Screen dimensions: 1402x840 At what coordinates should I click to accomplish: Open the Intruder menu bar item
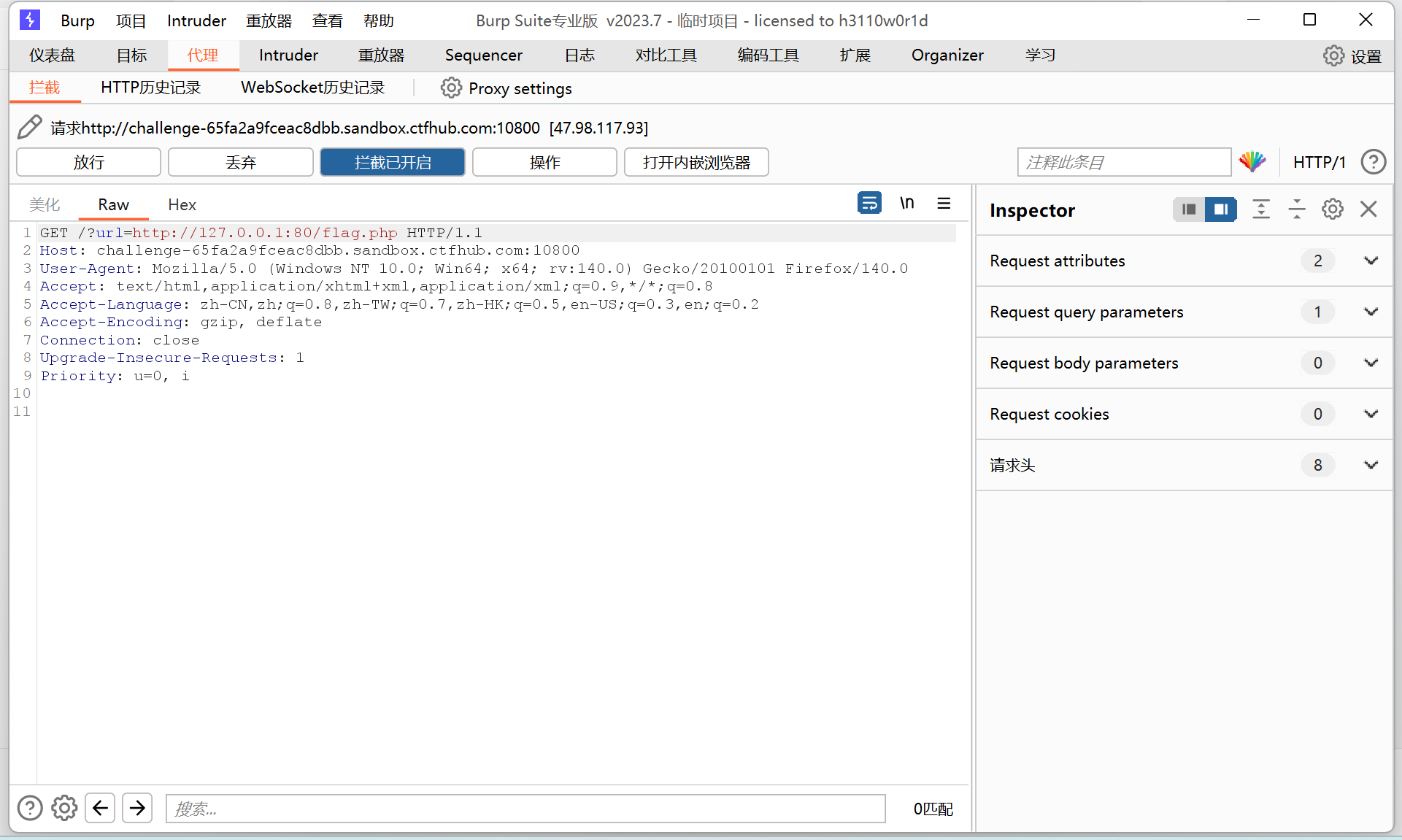click(196, 20)
